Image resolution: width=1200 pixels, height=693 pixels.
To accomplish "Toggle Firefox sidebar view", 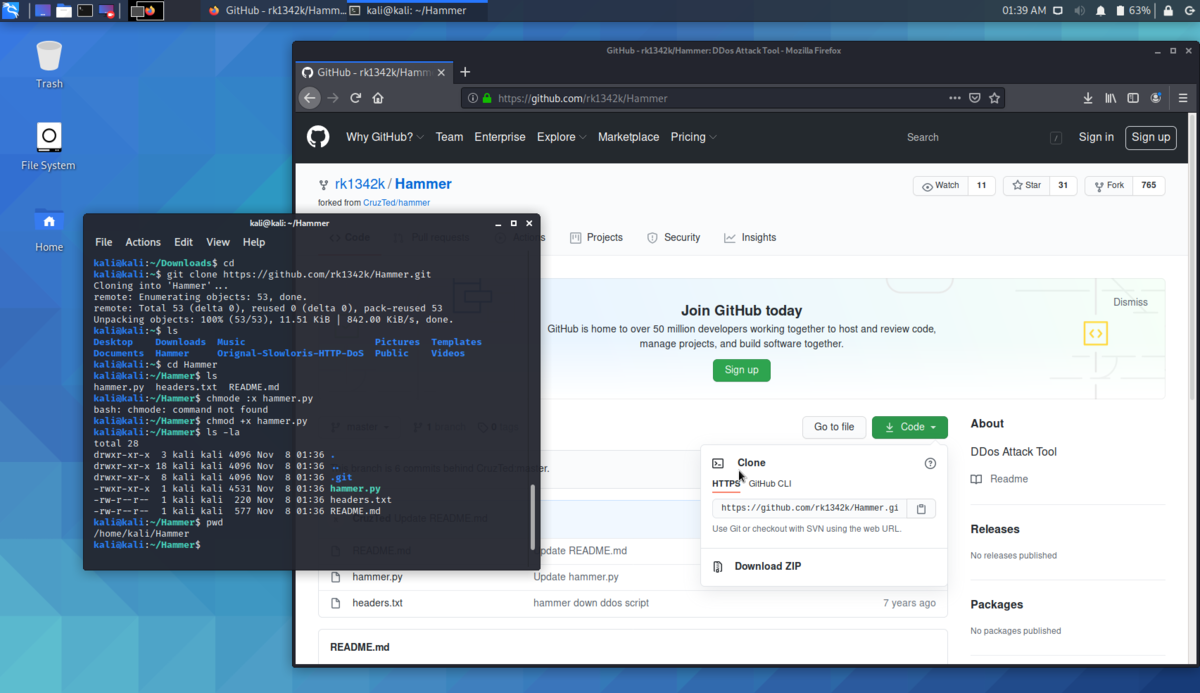I will point(1133,98).
